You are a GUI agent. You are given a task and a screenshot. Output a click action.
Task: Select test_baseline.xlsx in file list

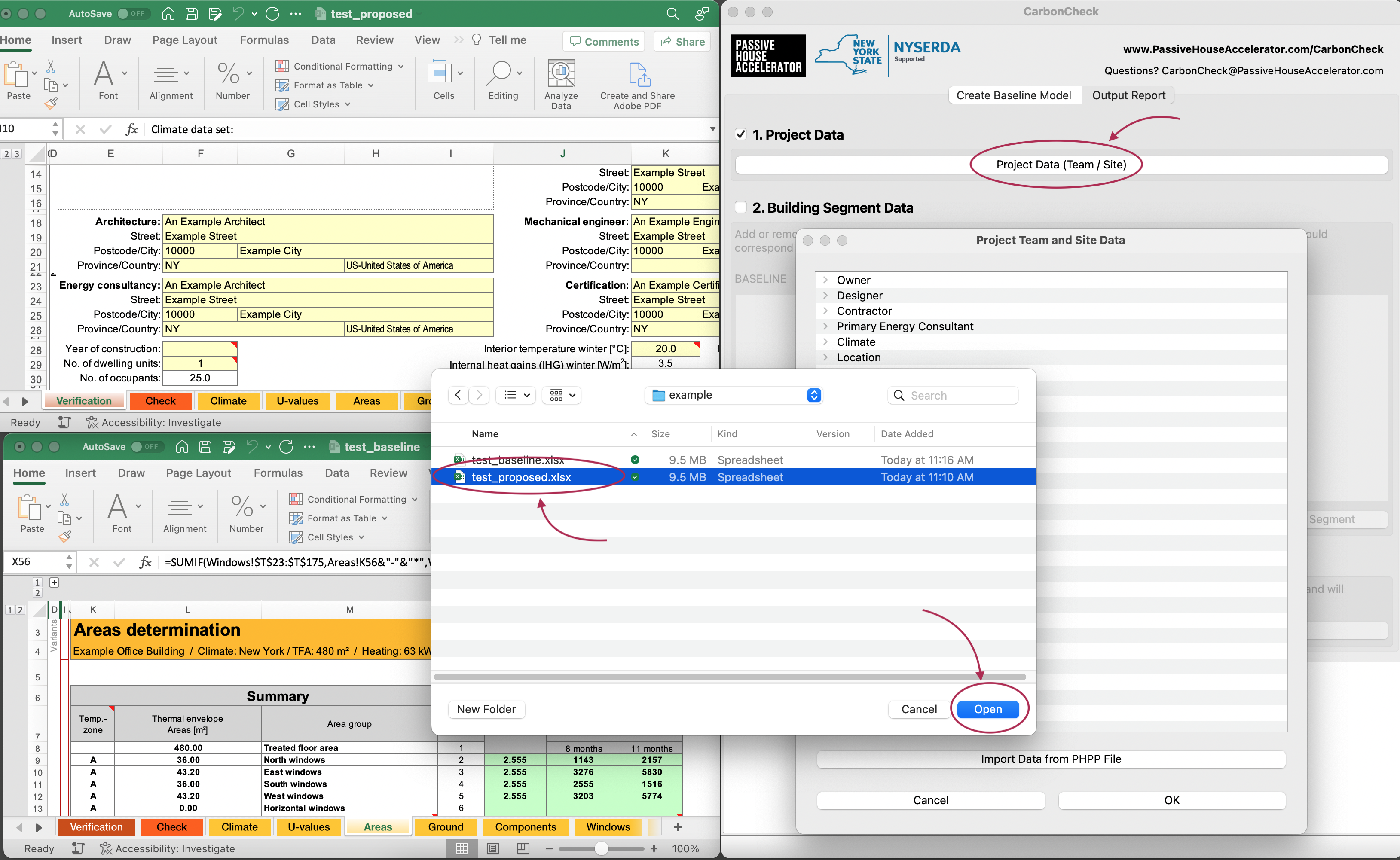519,459
